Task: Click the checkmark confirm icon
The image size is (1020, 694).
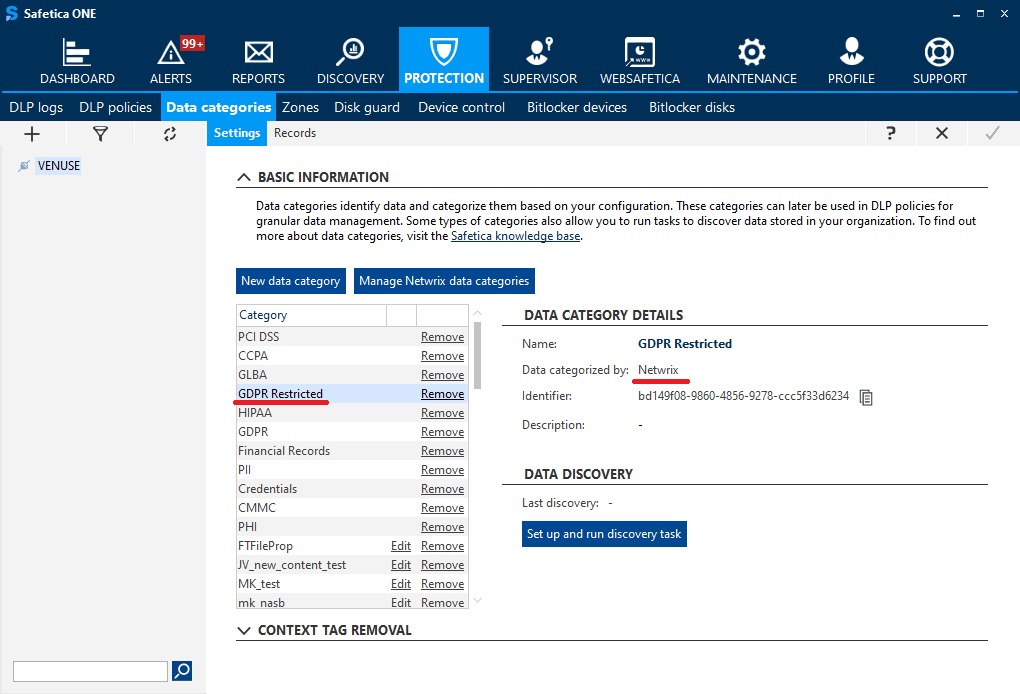Action: click(x=992, y=133)
